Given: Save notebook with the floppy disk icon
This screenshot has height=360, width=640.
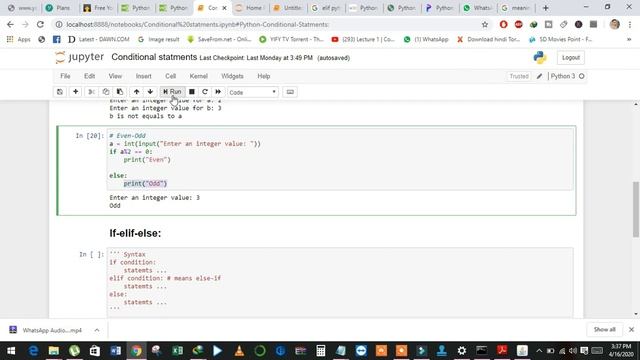Looking at the screenshot, I should click(60, 92).
